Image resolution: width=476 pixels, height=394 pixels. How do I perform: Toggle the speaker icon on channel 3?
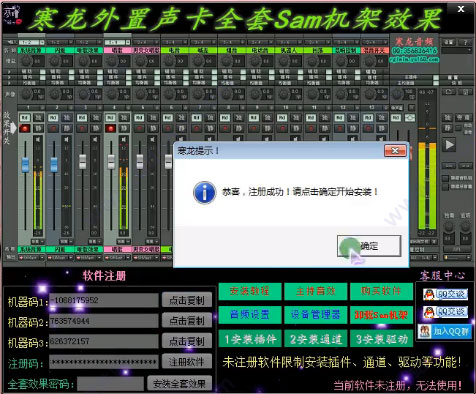pyautogui.click(x=95, y=139)
